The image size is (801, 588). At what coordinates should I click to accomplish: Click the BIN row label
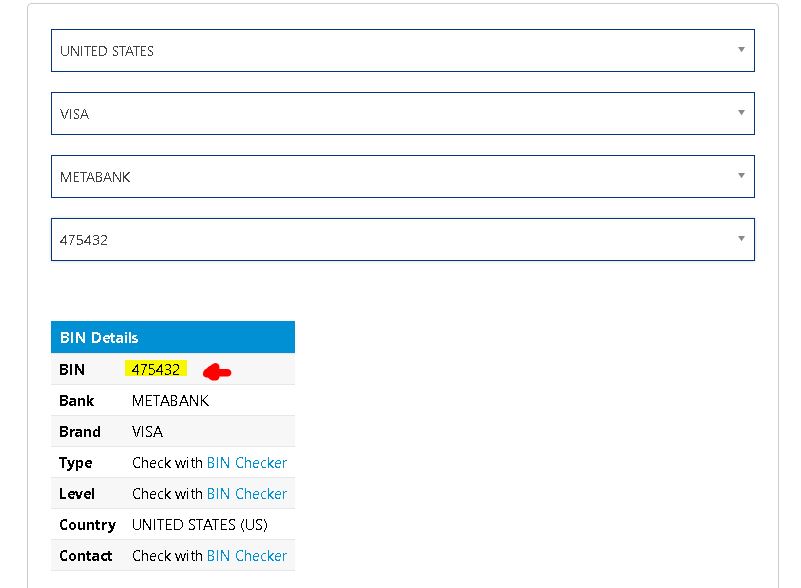(x=72, y=369)
